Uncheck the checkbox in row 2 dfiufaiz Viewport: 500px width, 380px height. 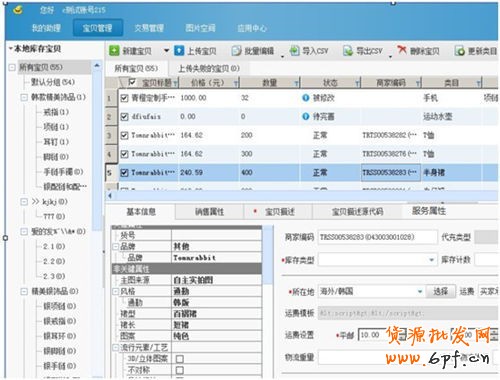[124, 117]
